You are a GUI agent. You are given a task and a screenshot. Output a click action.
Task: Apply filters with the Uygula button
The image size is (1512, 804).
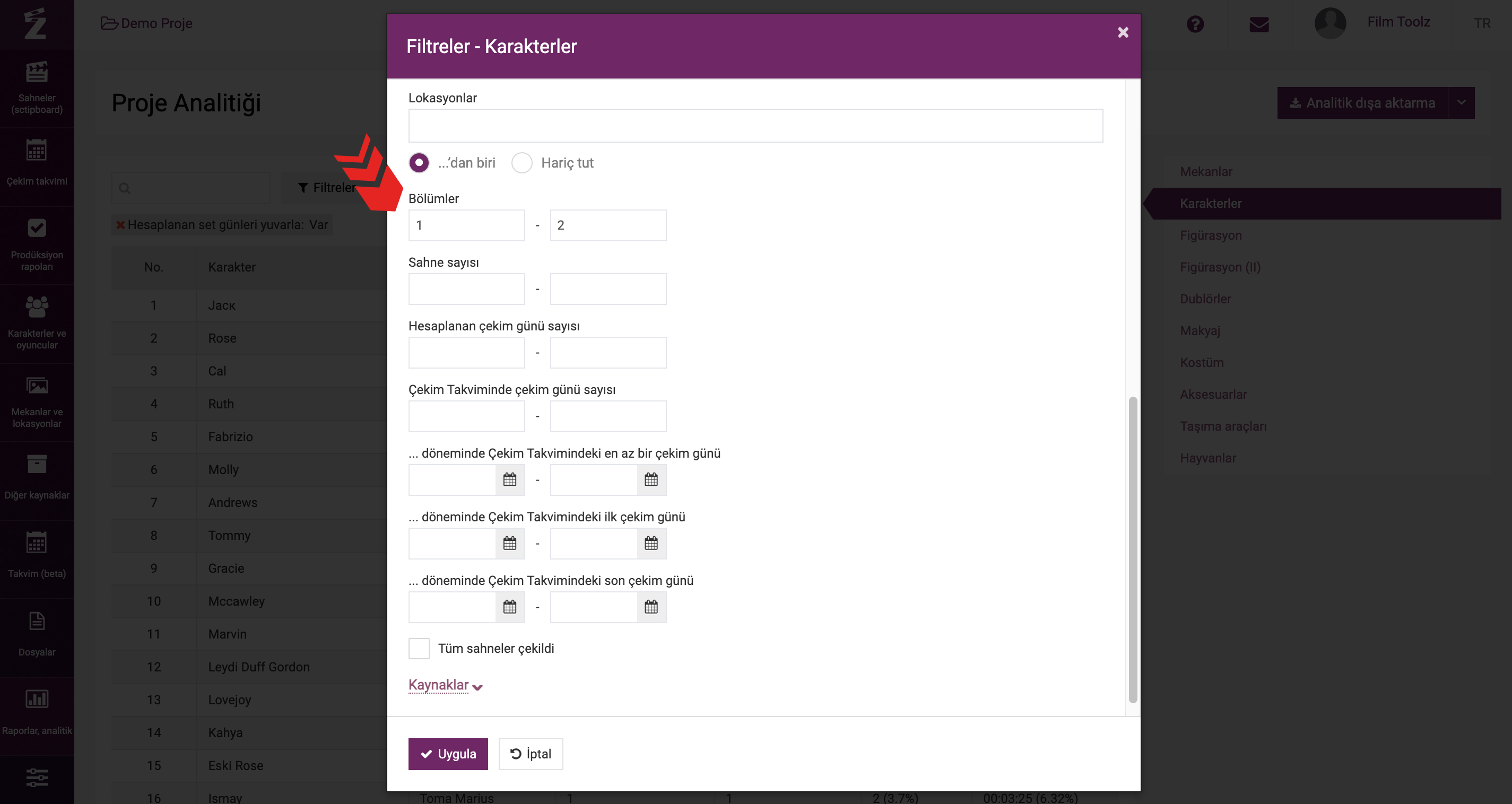click(448, 754)
